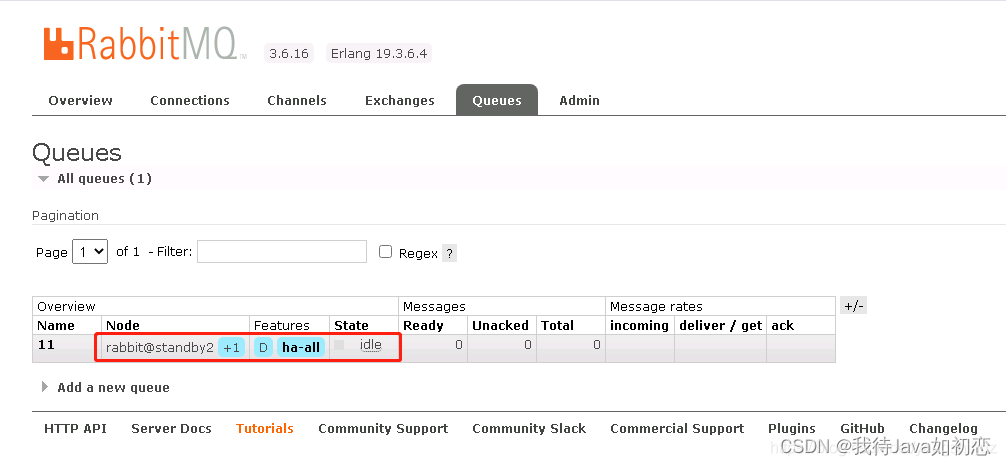Sort by Ready messages column
Screen dimensions: 1006x466
click(423, 325)
